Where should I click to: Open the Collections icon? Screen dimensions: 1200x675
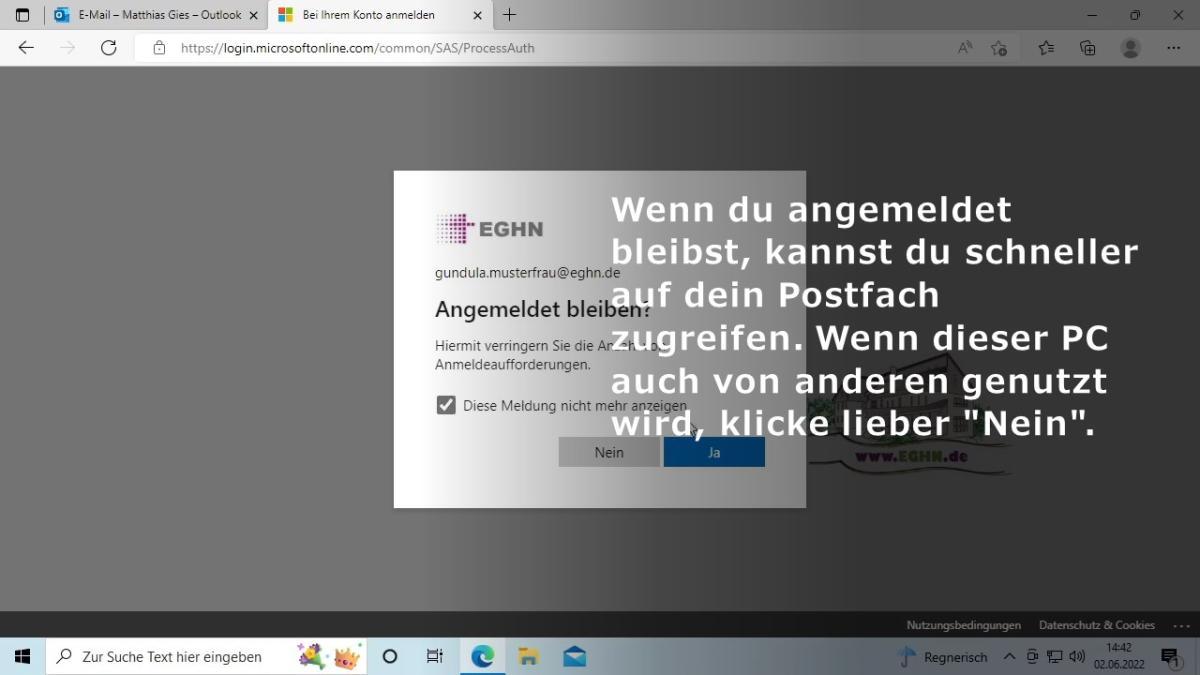point(1088,48)
